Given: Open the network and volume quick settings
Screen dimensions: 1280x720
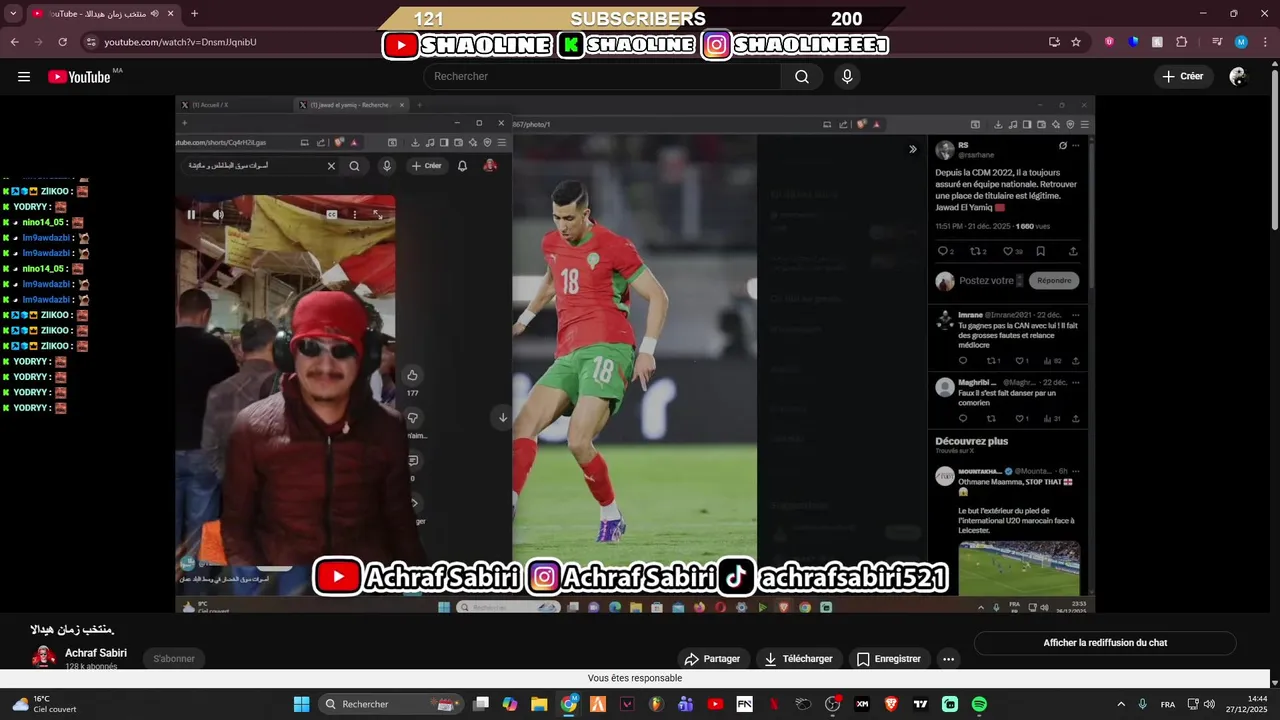Looking at the screenshot, I should [x=1201, y=704].
